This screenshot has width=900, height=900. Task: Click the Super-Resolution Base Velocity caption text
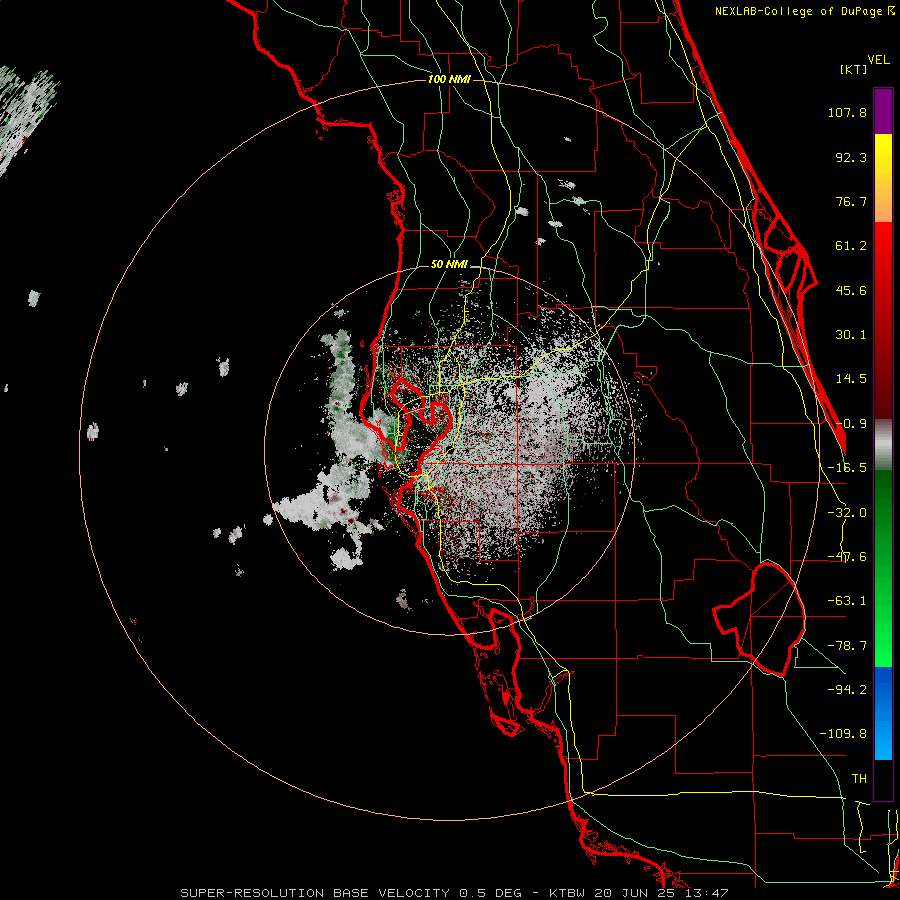point(351,893)
